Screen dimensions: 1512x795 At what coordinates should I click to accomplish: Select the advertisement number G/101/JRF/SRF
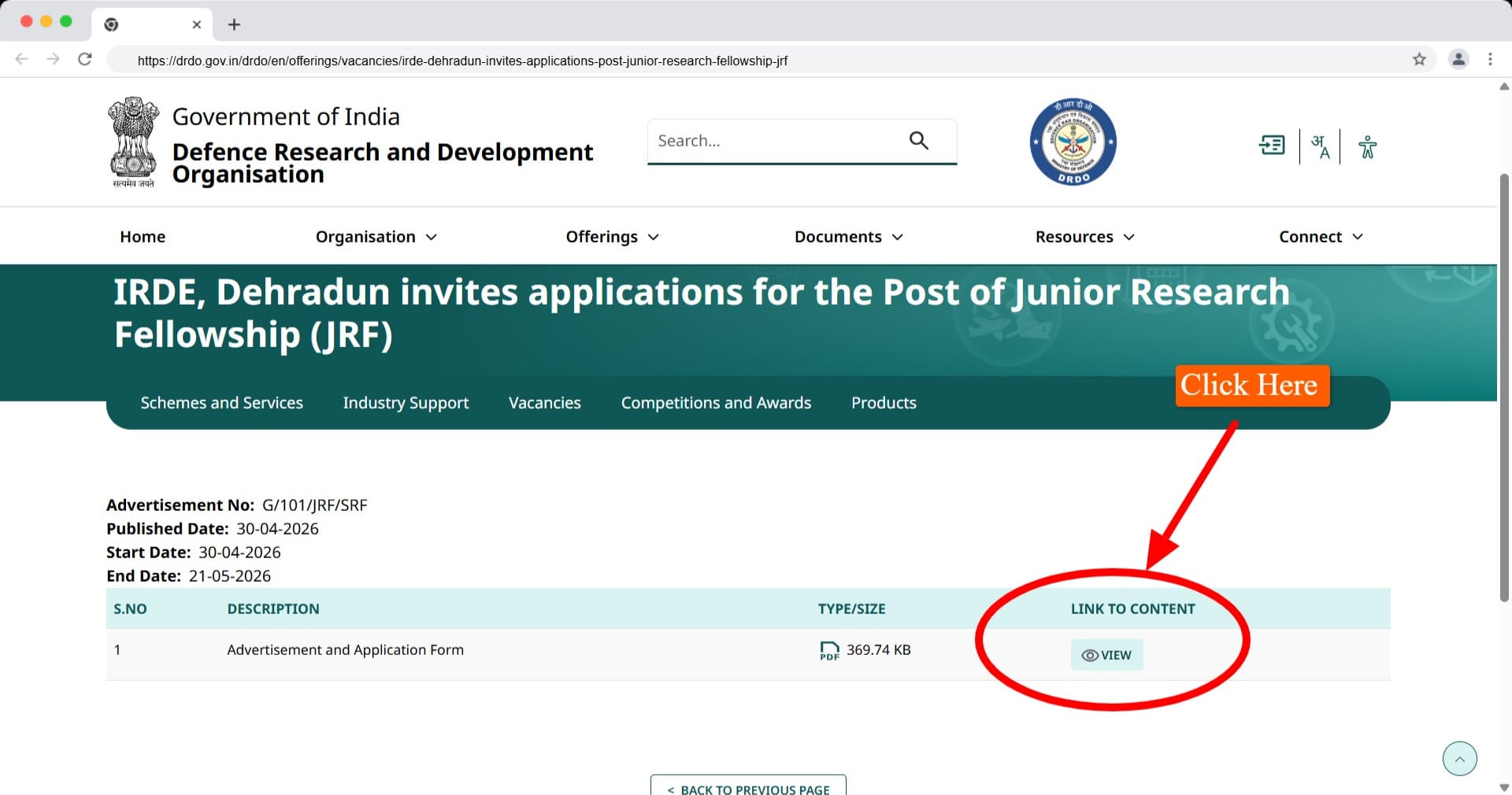[x=314, y=505]
